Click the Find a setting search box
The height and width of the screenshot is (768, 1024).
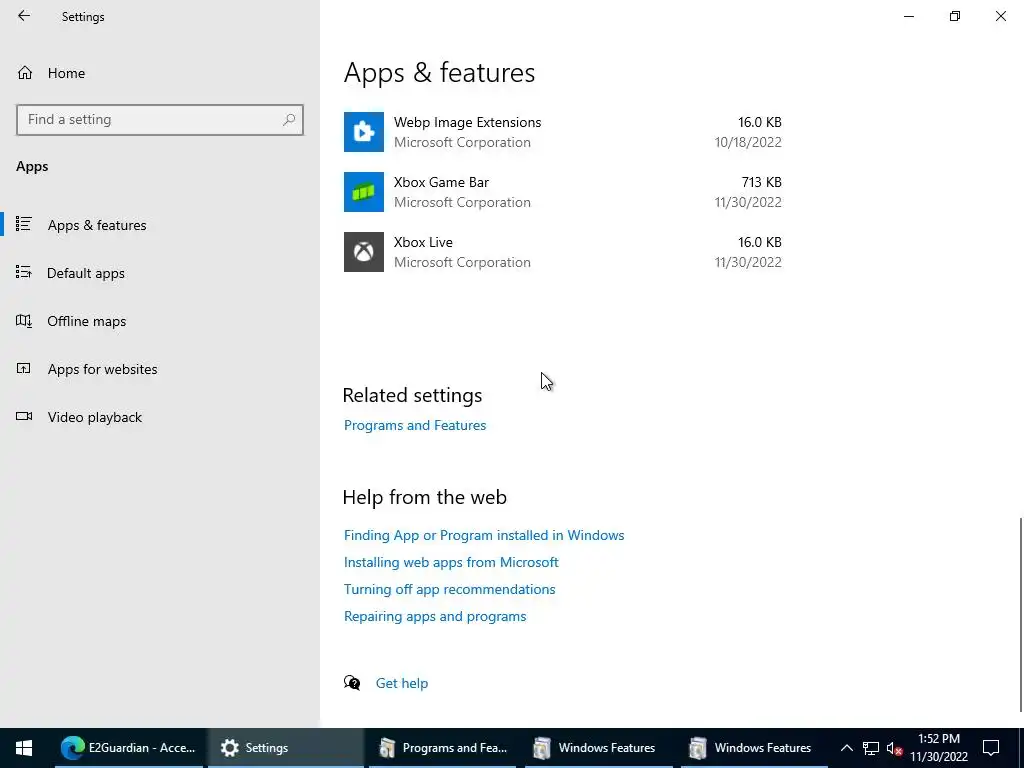pos(160,120)
